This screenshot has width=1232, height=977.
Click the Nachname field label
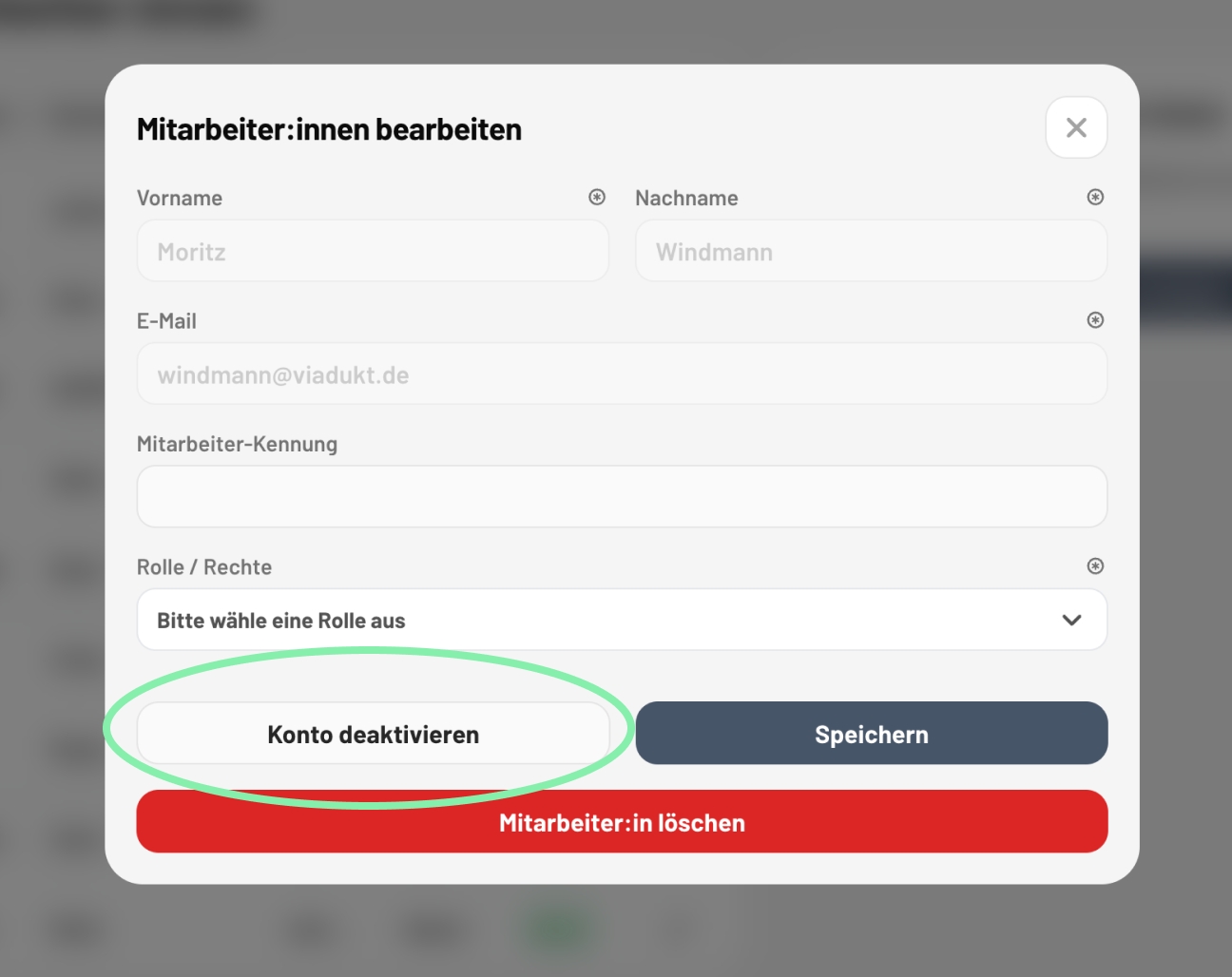pos(686,198)
